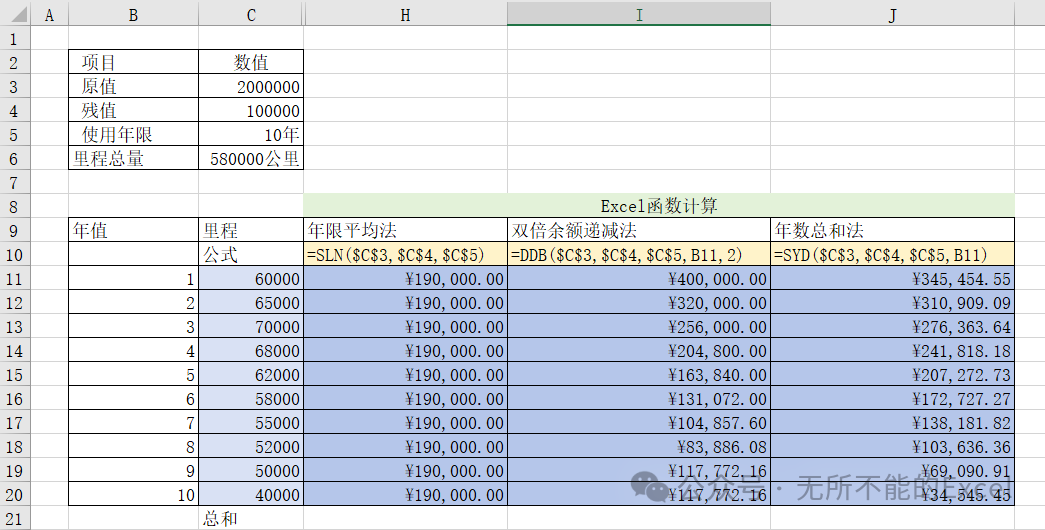Select the Excel函数计算 merged header cell
1045x530 pixels.
659,206
